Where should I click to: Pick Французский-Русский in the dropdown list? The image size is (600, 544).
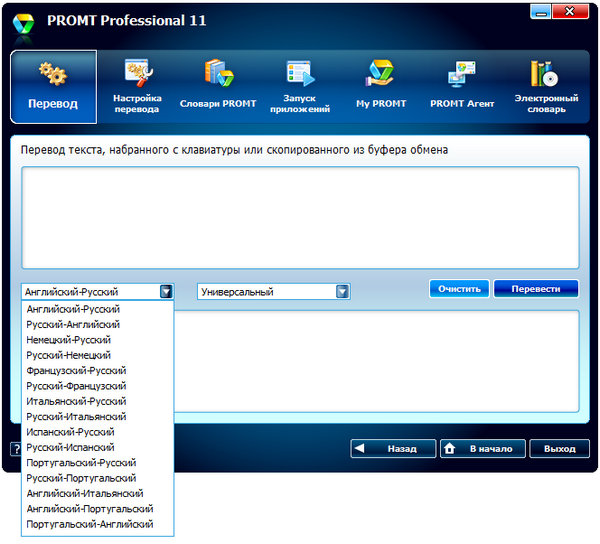[x=77, y=371]
